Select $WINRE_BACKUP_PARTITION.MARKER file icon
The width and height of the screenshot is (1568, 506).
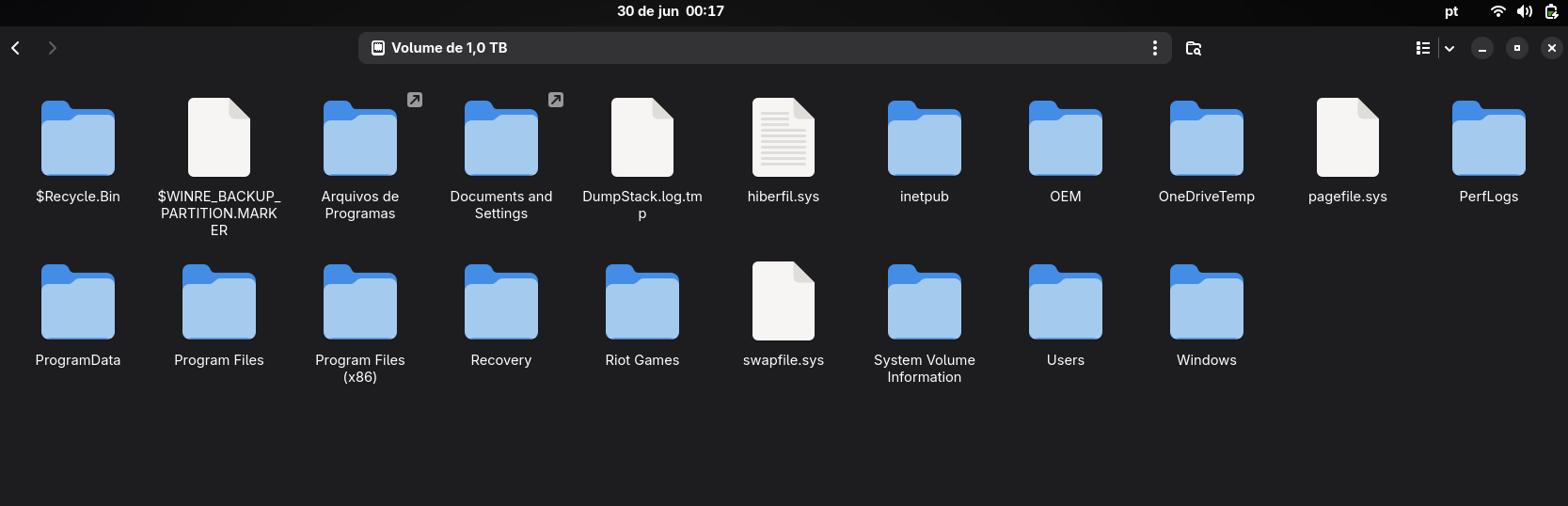pos(219,137)
